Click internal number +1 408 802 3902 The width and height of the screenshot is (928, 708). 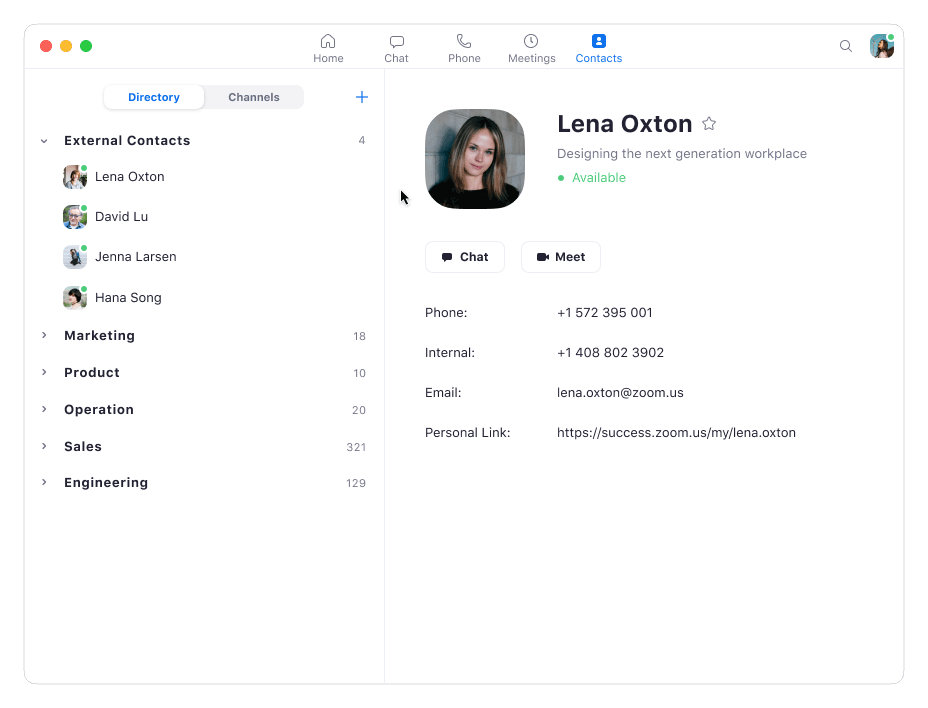(610, 353)
